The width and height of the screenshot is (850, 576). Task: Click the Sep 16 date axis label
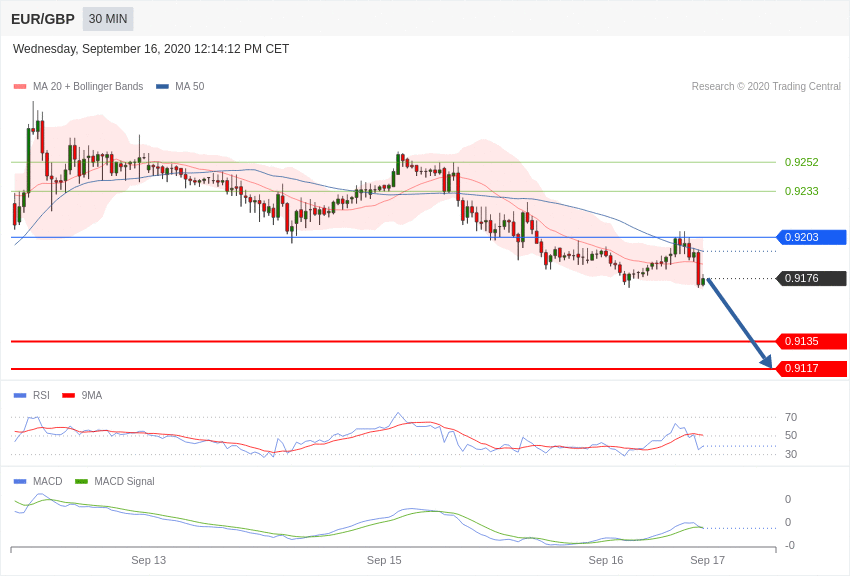click(x=606, y=560)
